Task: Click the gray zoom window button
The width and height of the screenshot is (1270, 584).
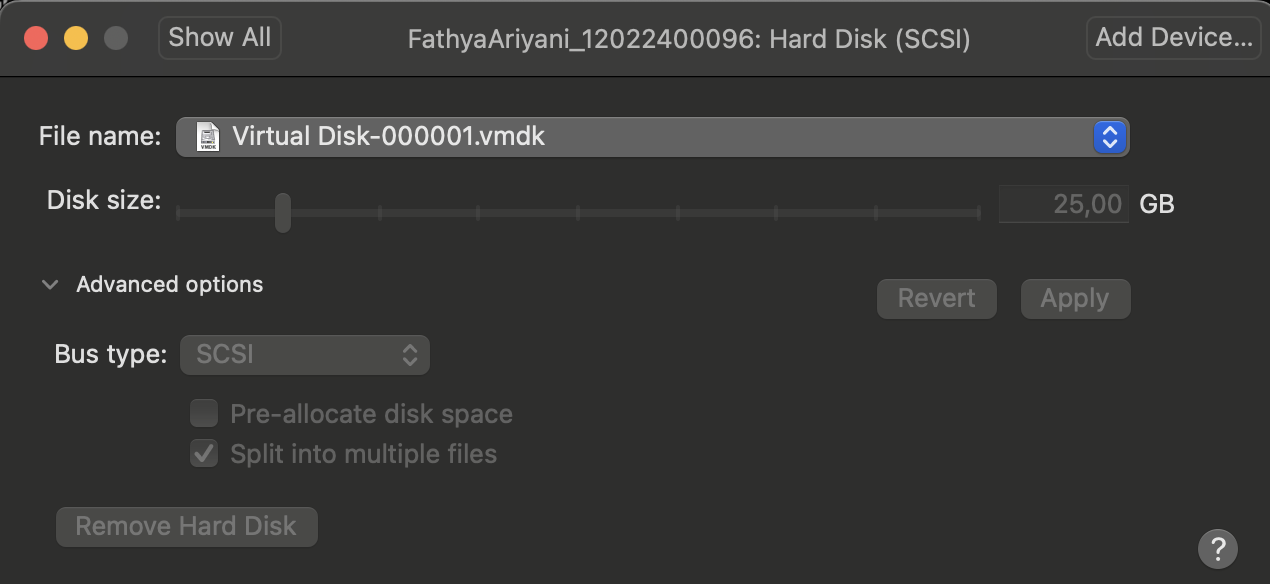Action: pyautogui.click(x=116, y=39)
